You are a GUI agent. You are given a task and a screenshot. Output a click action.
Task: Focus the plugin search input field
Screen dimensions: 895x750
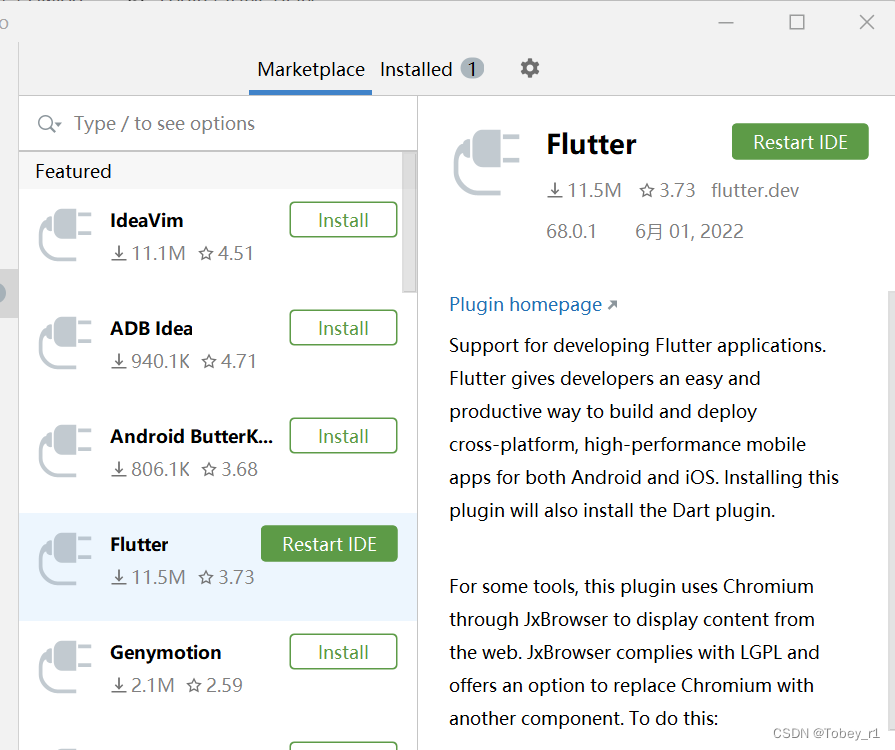(218, 123)
